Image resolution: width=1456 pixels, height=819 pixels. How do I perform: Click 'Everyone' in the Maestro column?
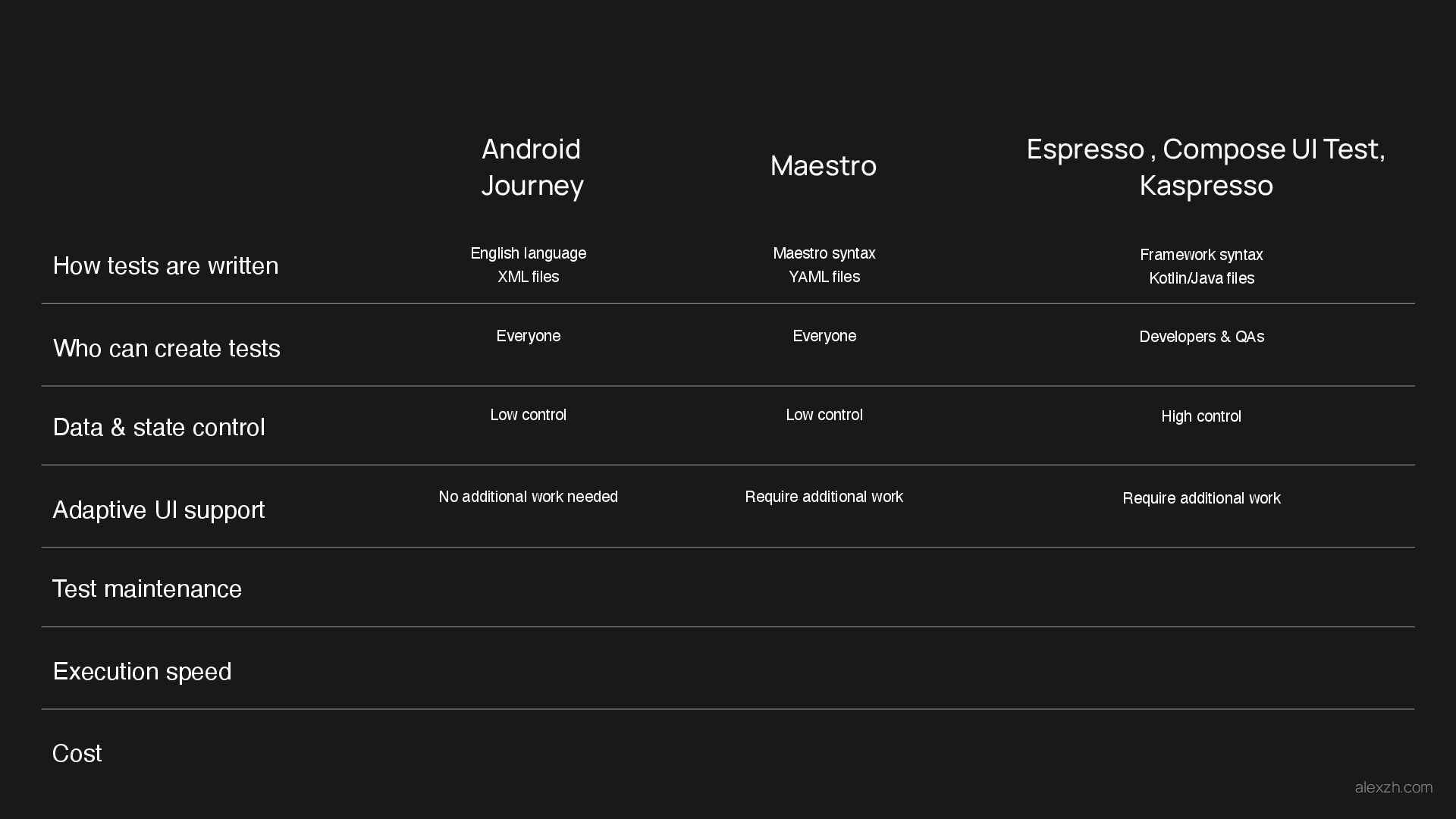824,336
